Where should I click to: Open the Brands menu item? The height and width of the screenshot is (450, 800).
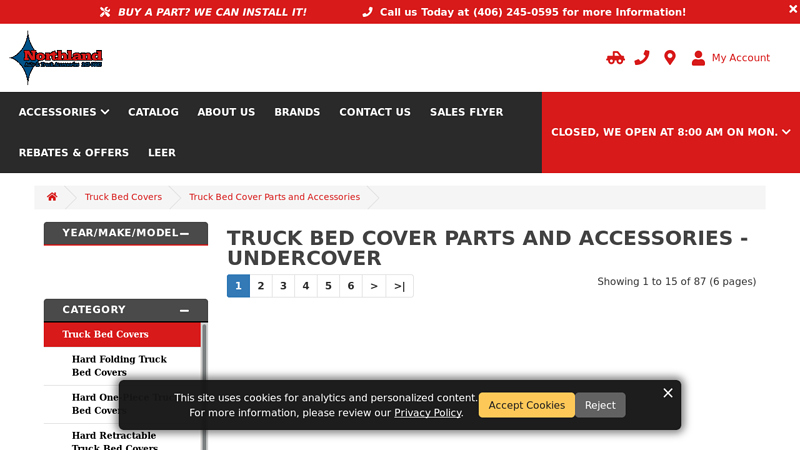click(297, 112)
